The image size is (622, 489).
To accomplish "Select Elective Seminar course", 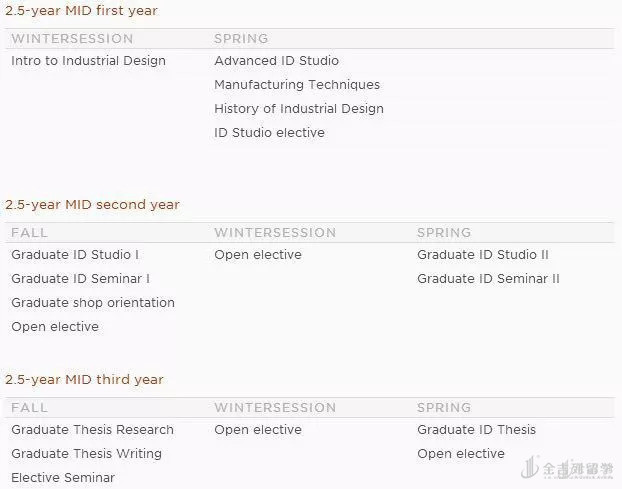I will [63, 478].
